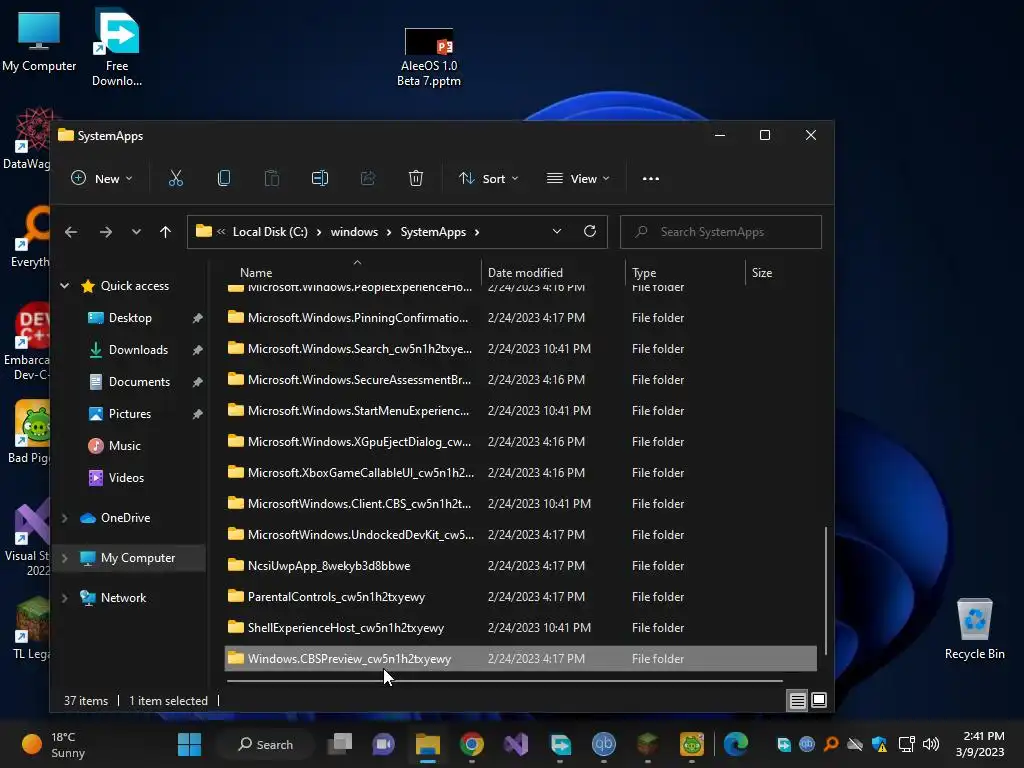This screenshot has width=1024, height=768.
Task: Open the New item dropdown
Action: click(x=102, y=178)
